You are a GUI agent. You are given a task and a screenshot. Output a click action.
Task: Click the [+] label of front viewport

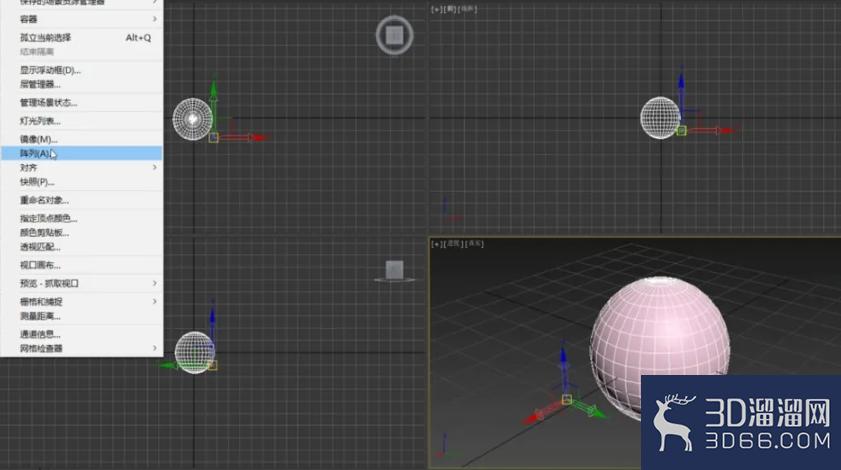click(437, 9)
